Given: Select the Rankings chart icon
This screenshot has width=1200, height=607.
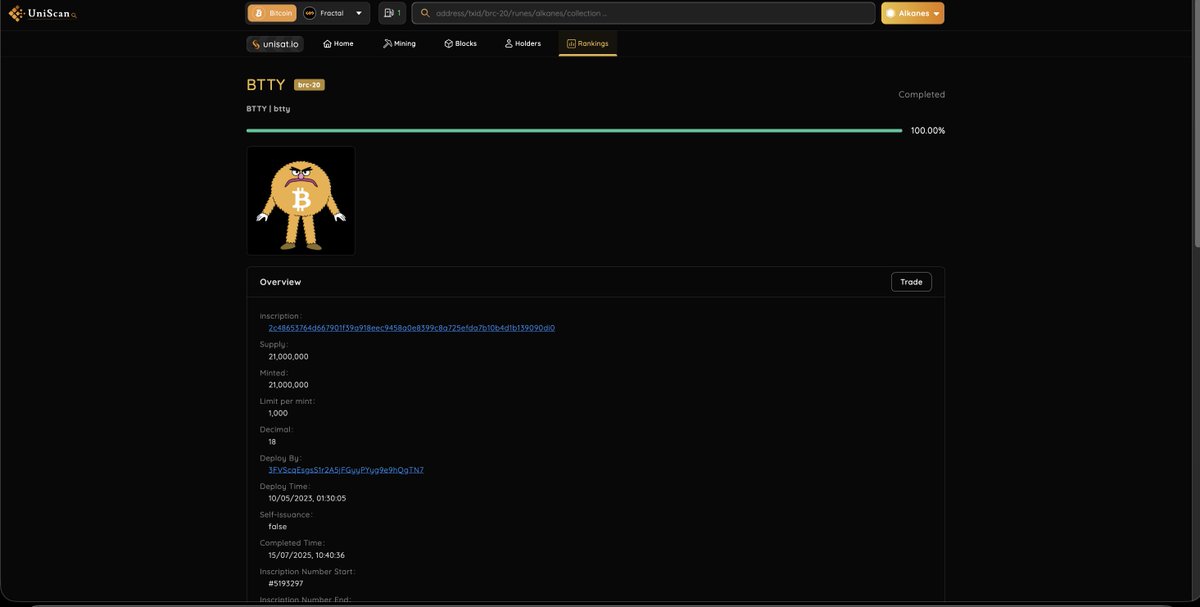Looking at the screenshot, I should click(x=570, y=42).
